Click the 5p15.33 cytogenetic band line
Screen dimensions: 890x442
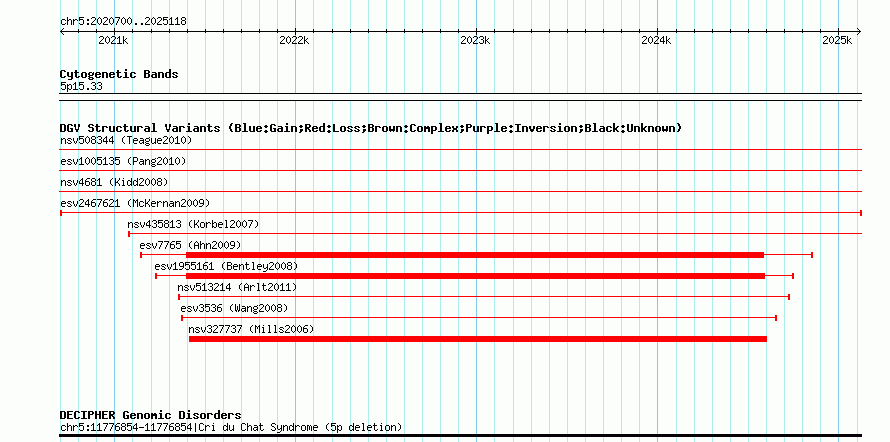[x=461, y=97]
